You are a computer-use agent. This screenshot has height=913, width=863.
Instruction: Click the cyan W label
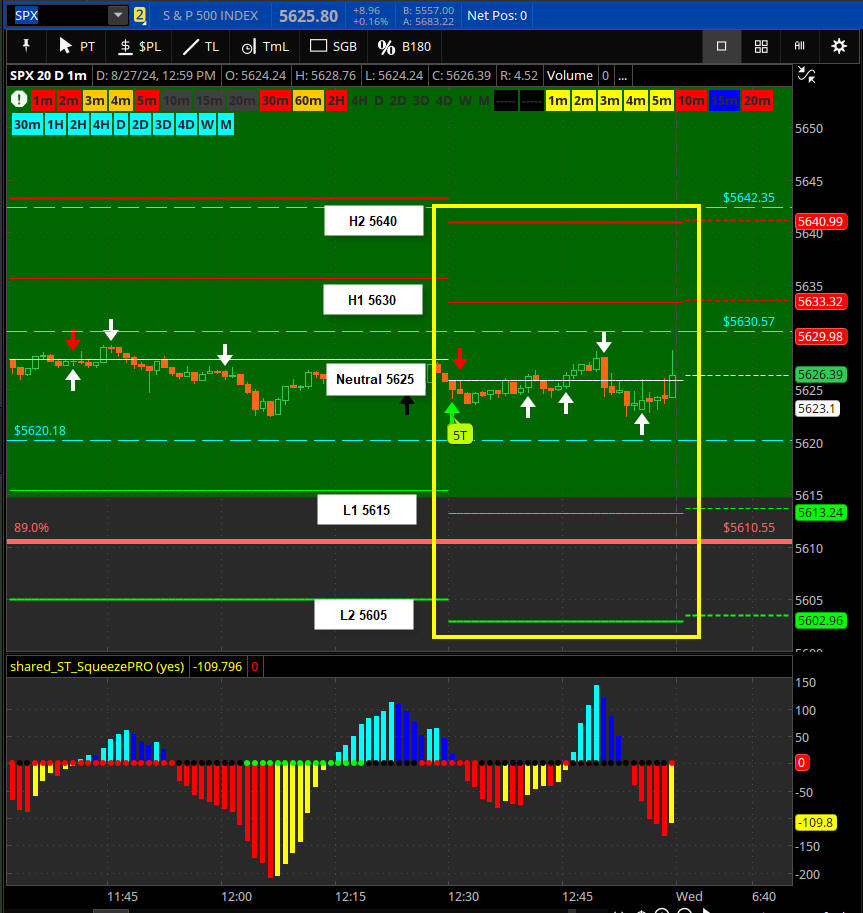click(207, 125)
